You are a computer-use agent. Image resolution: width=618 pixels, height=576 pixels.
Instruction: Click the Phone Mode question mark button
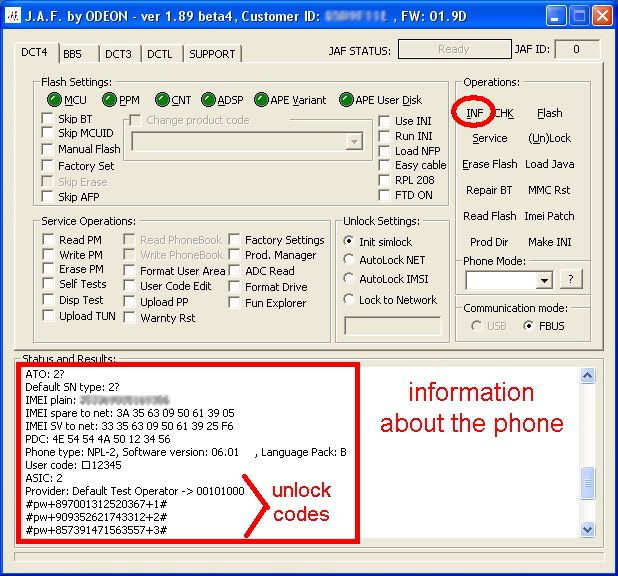[x=571, y=279]
